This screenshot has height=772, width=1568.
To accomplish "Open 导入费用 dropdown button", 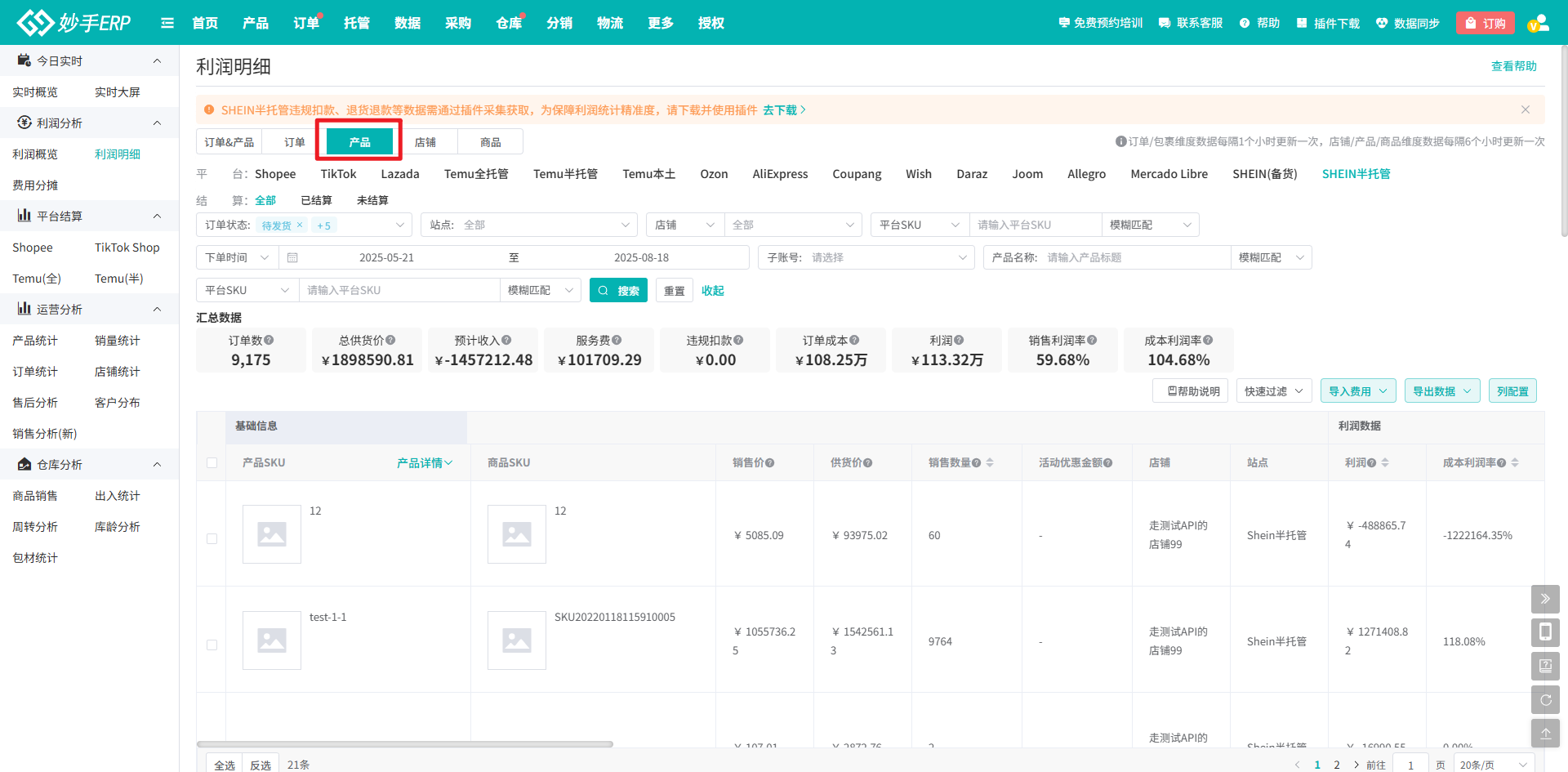I will point(1358,391).
